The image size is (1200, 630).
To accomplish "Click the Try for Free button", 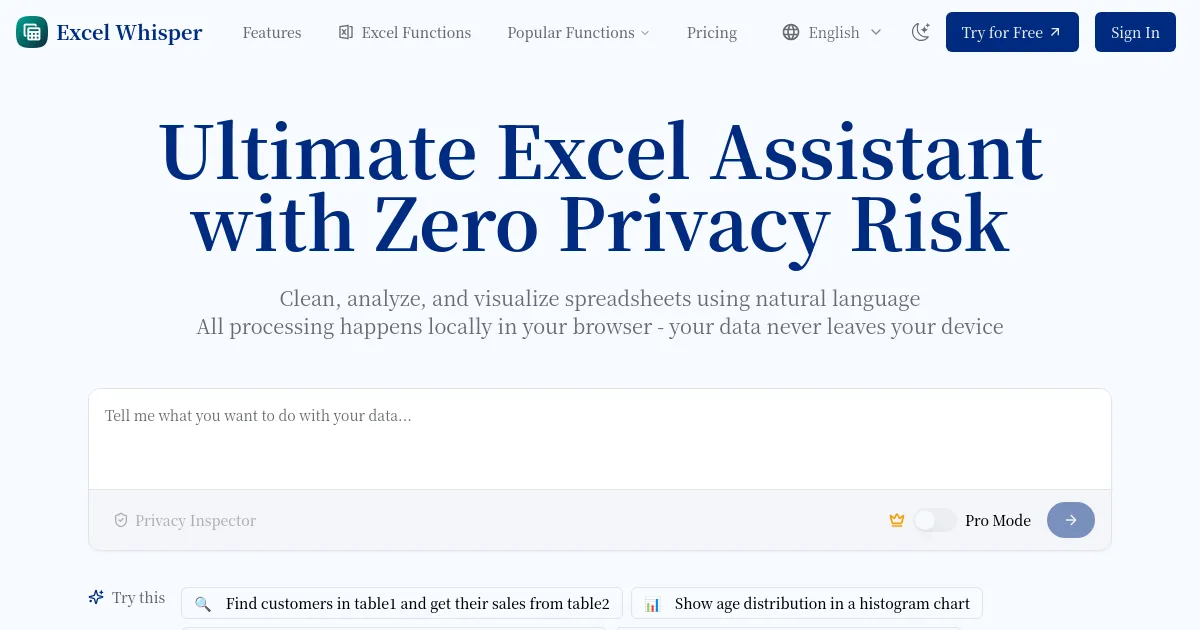I will [1012, 31].
